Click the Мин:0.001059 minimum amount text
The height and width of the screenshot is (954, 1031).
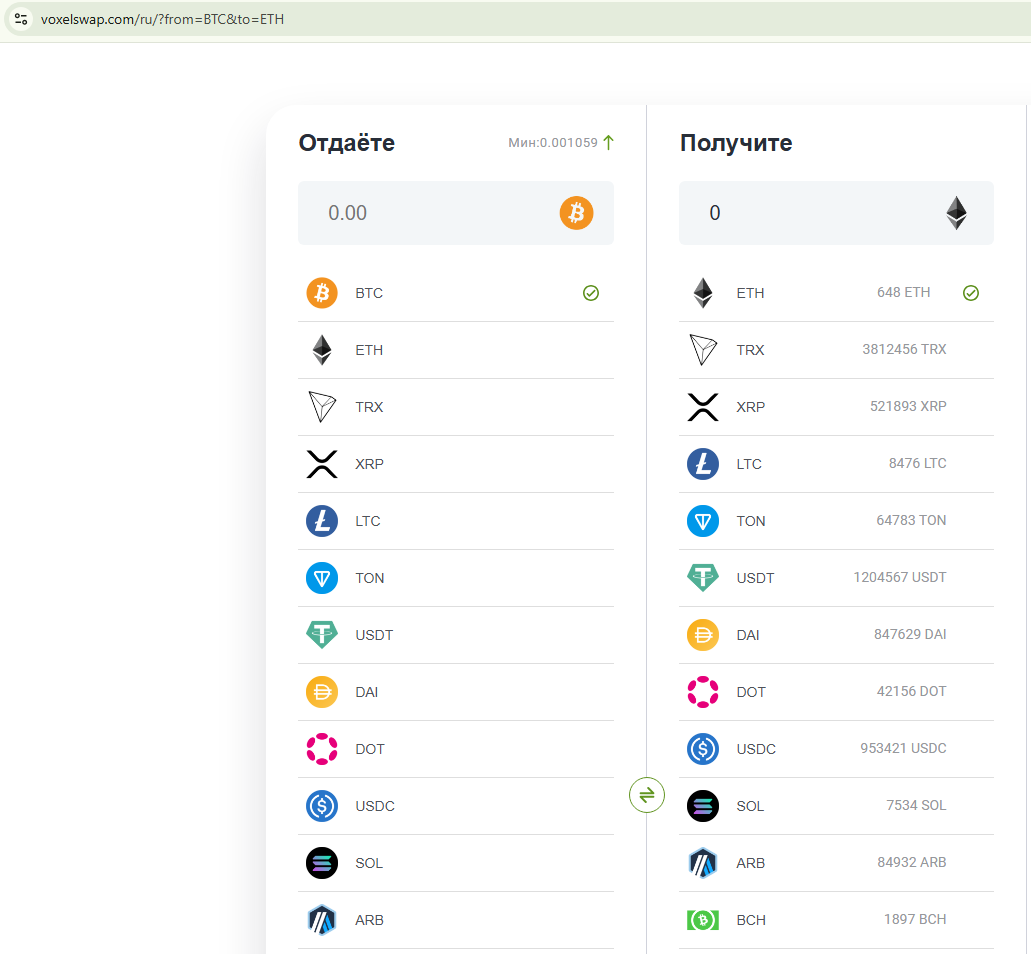tap(553, 143)
